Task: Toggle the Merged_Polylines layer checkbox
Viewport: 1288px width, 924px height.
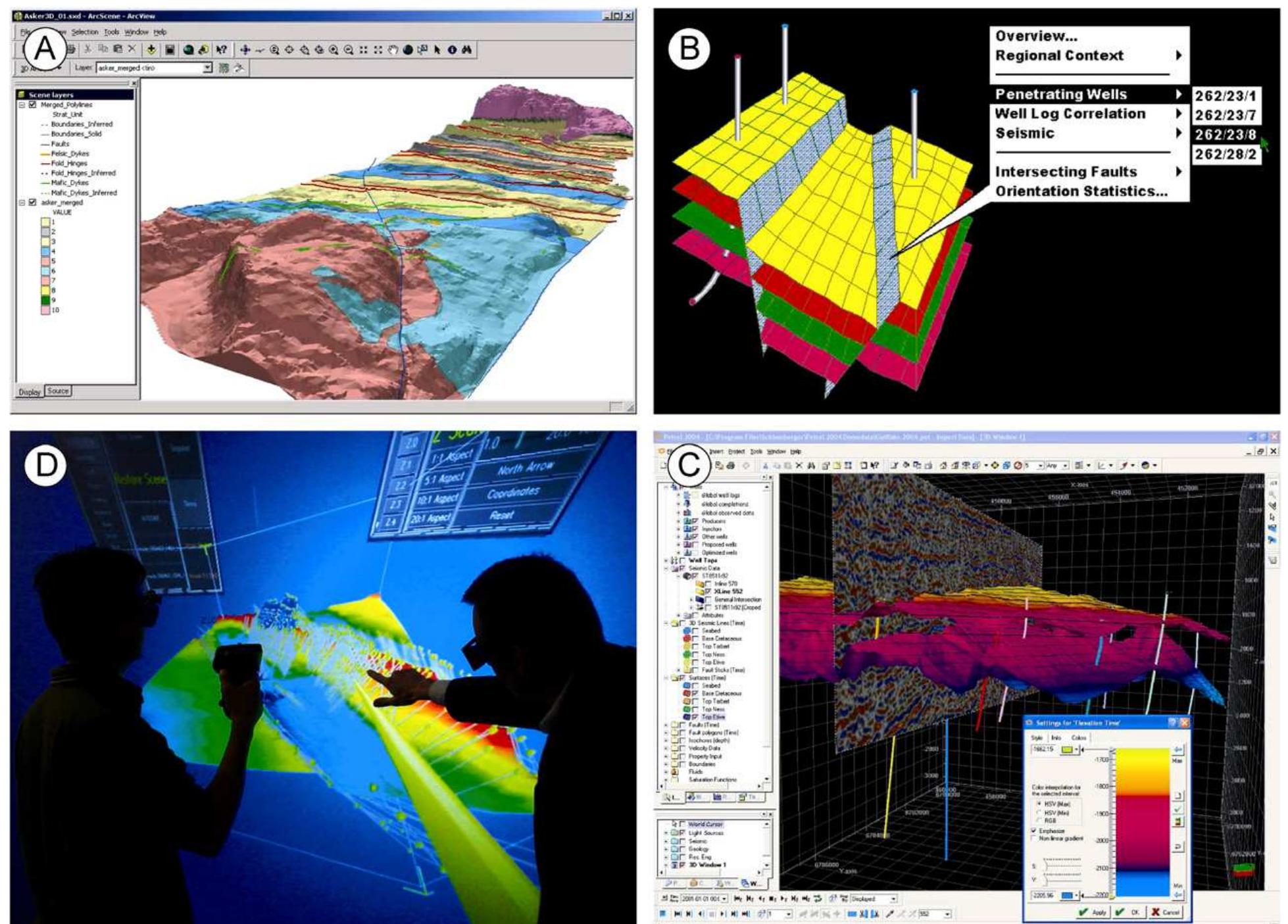Action: (32, 105)
